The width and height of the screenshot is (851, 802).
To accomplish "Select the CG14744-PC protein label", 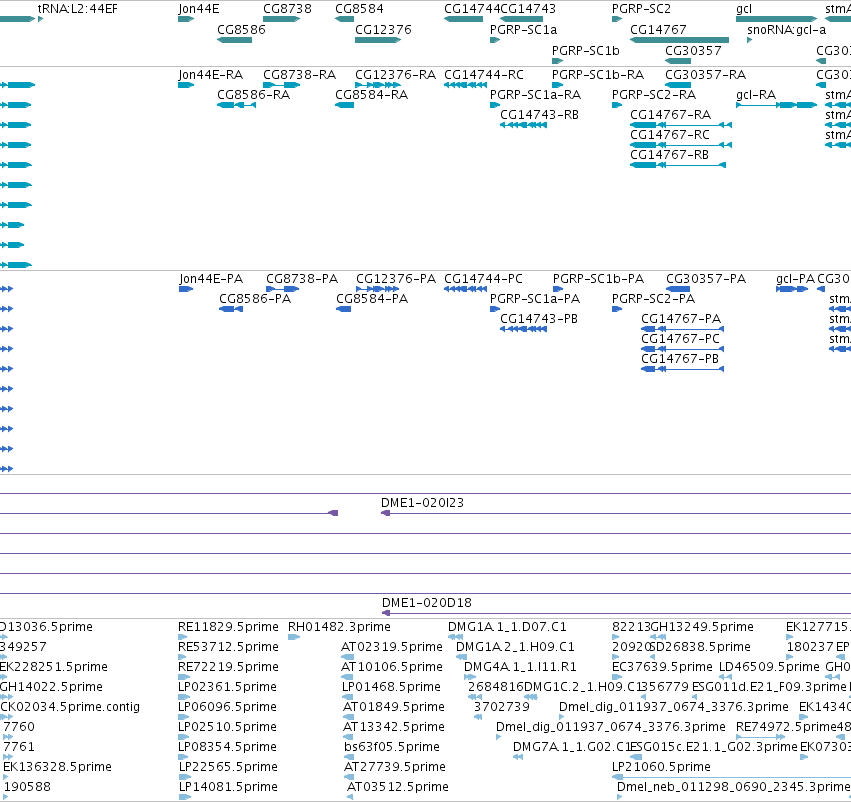I will click(x=483, y=278).
